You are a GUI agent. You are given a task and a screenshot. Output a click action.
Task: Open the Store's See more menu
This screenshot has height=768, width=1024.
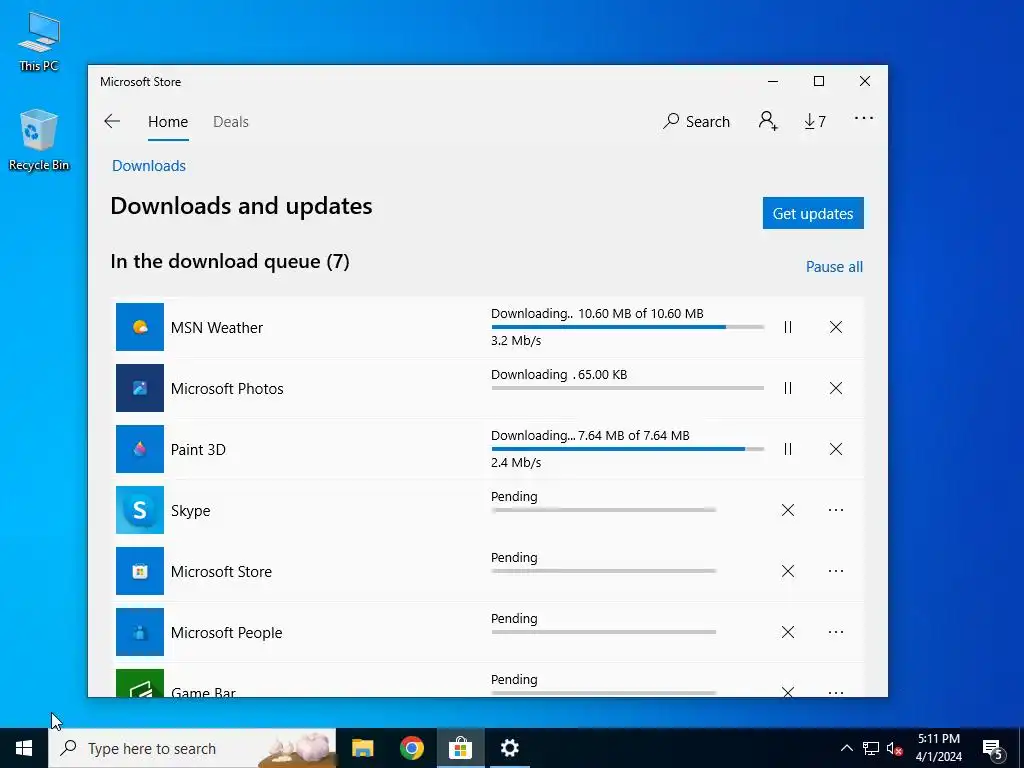coord(863,118)
